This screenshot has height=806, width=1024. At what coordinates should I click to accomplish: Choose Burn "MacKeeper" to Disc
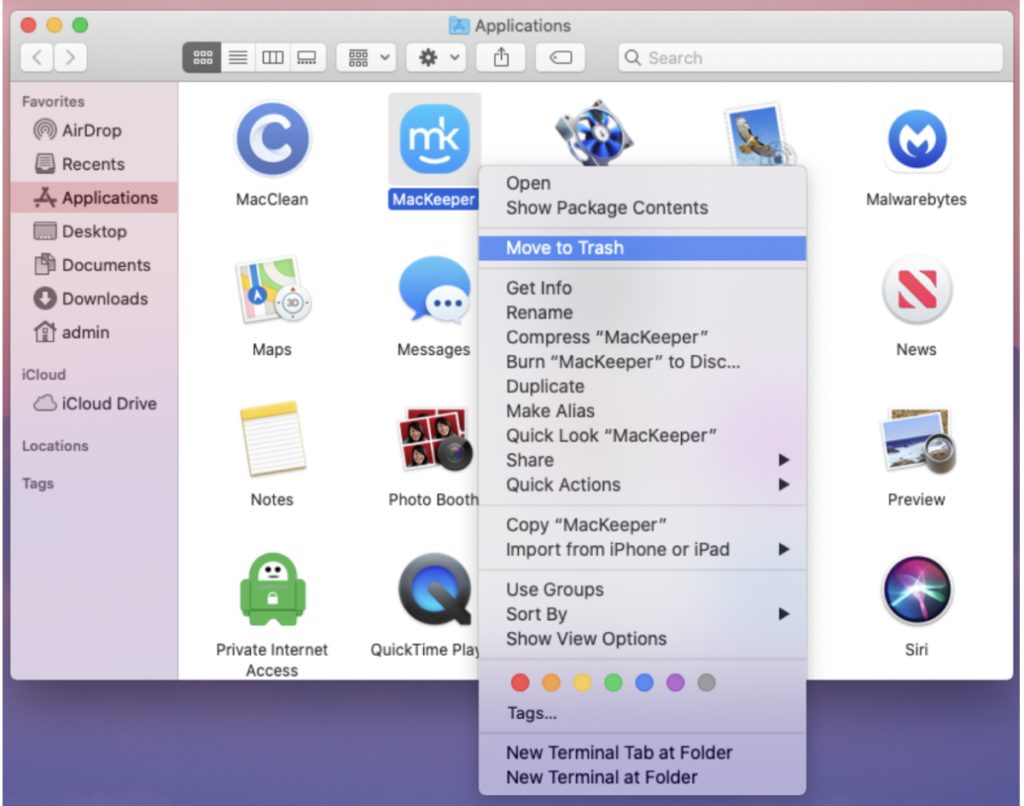[643, 362]
